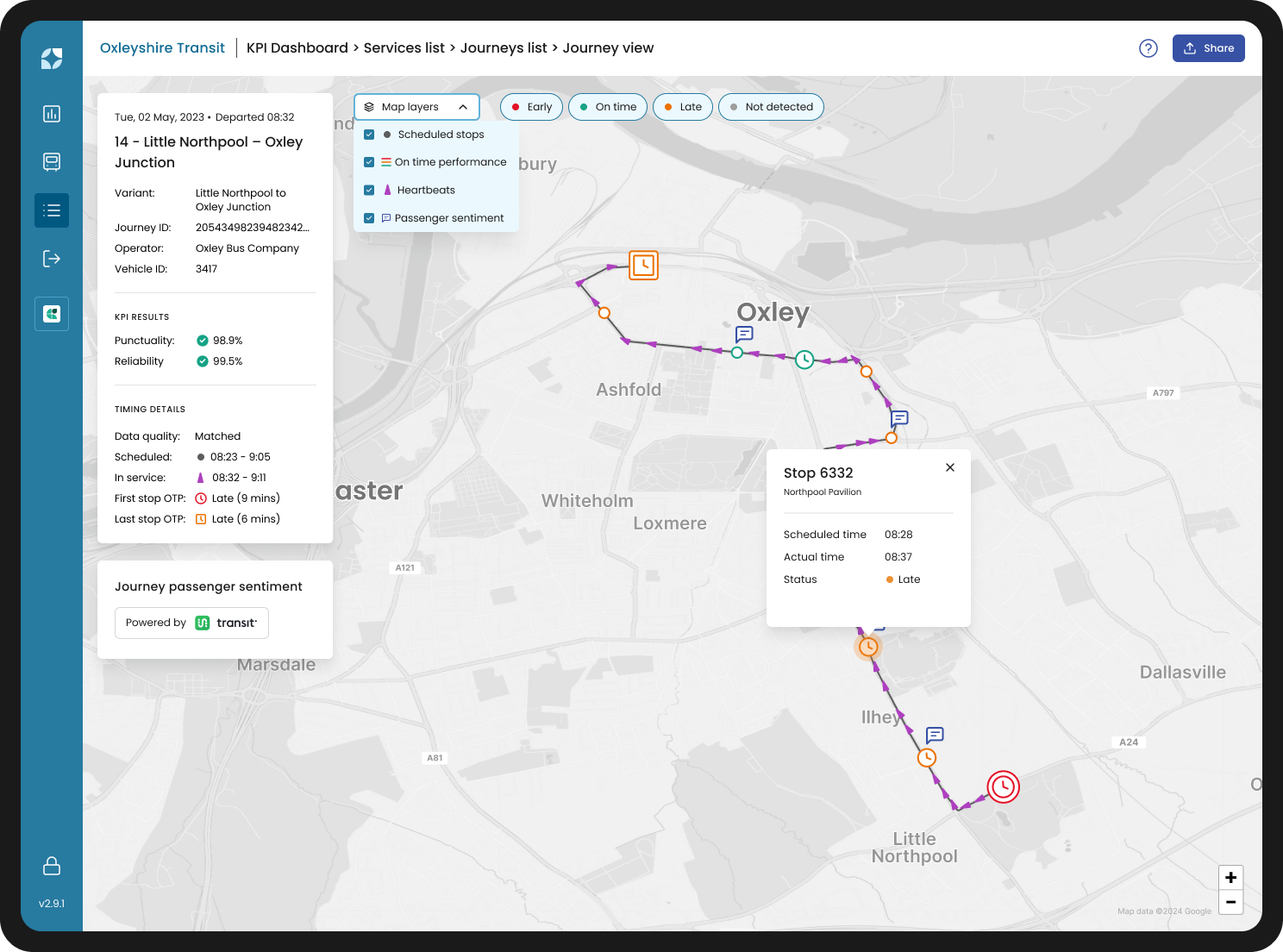Select the list view sidebar icon
This screenshot has width=1283, height=952.
(x=52, y=210)
